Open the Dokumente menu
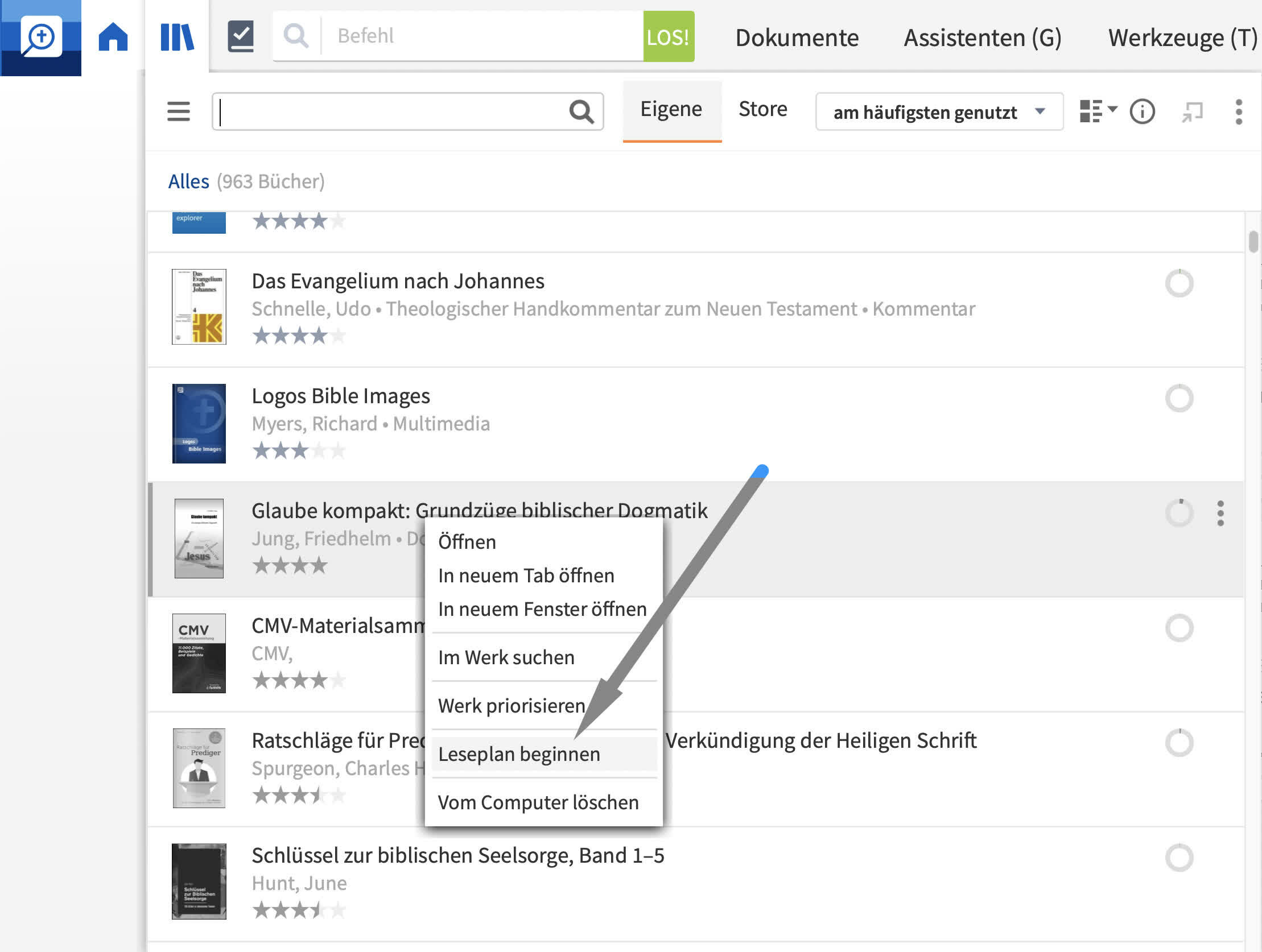The width and height of the screenshot is (1262, 952). click(797, 38)
